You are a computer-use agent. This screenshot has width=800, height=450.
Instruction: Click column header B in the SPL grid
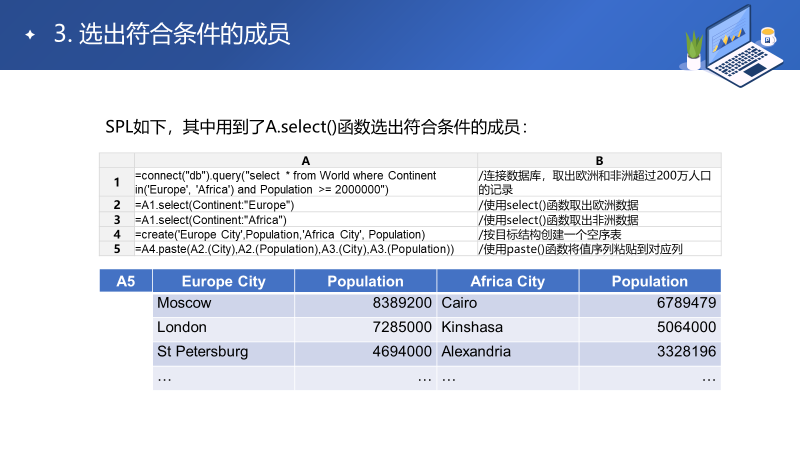[x=598, y=160]
